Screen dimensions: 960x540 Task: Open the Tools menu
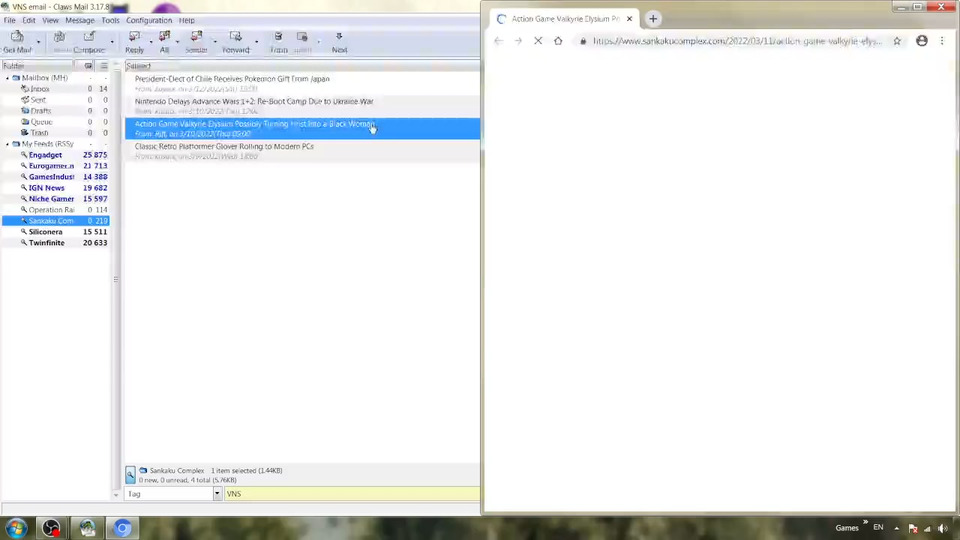coord(110,20)
